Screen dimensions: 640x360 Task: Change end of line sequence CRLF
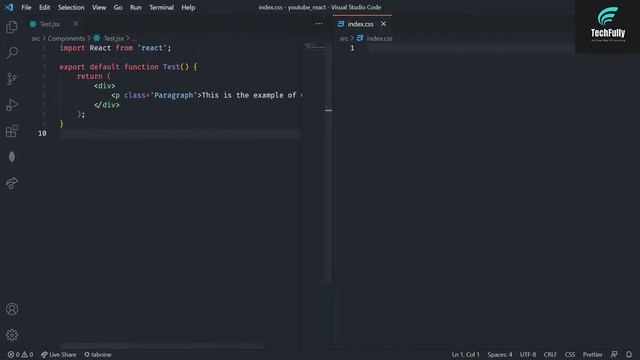click(x=550, y=355)
